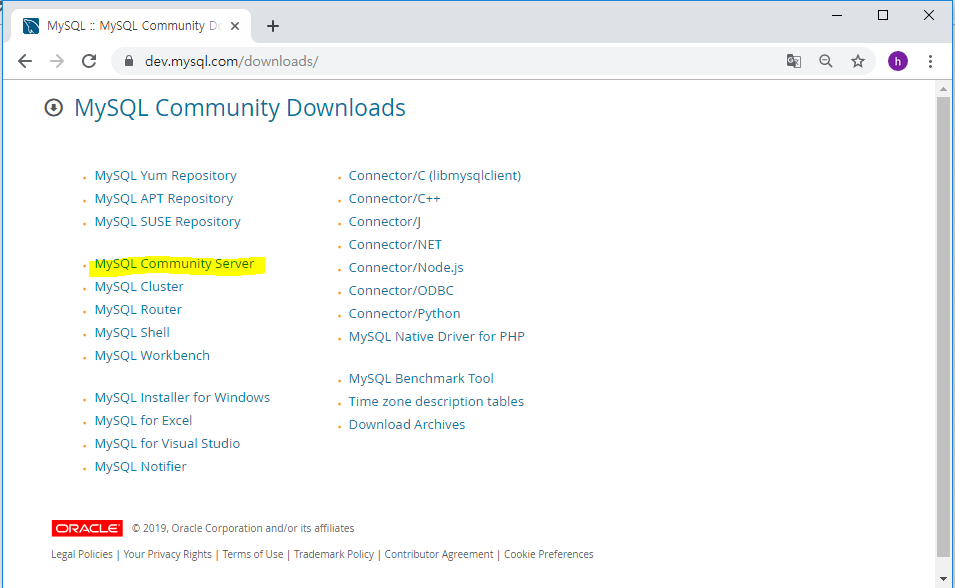Open Trademark Policy footer link
The height and width of the screenshot is (588, 955).
(x=334, y=554)
